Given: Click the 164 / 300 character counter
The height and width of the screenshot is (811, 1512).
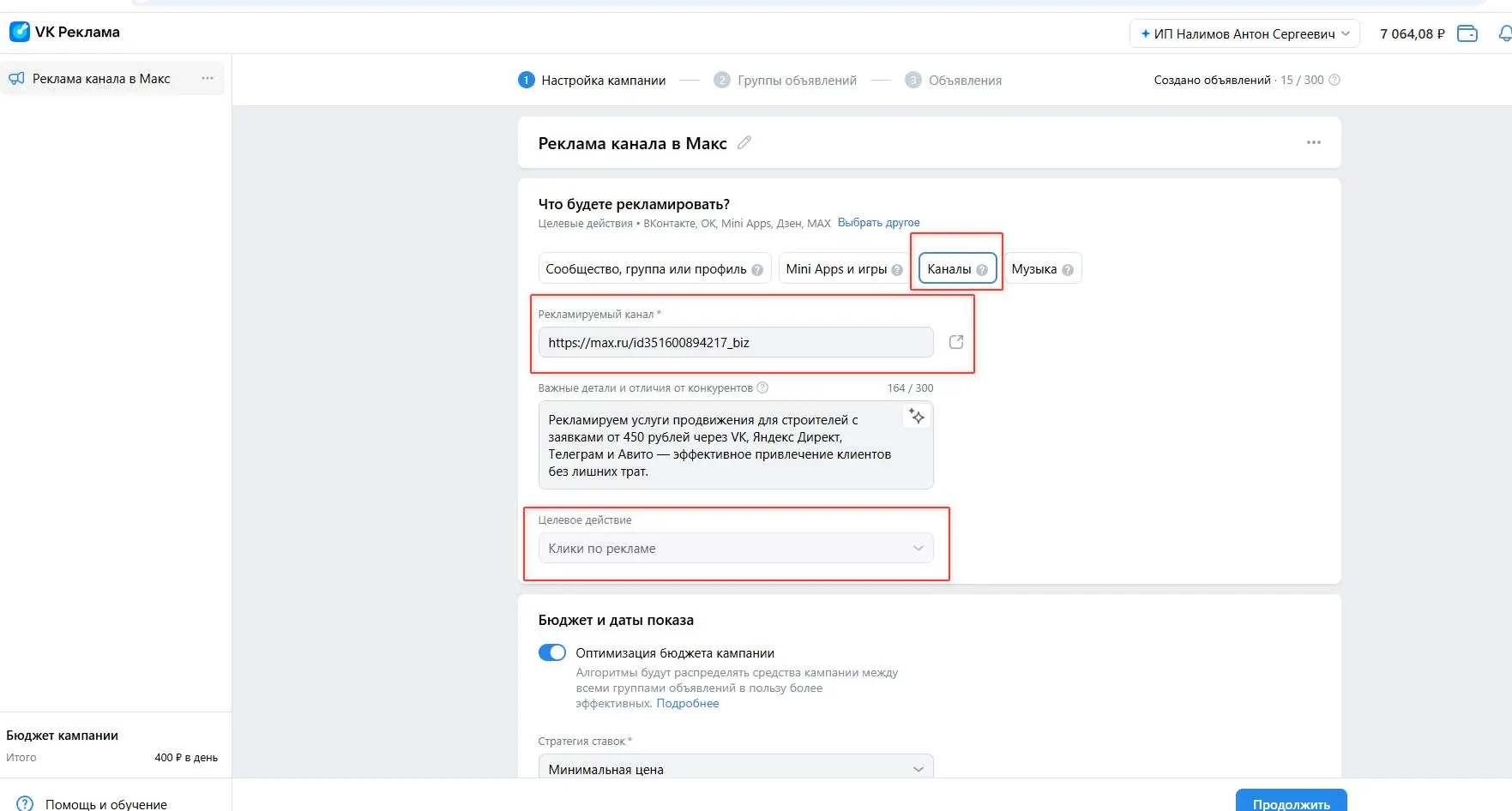Looking at the screenshot, I should [x=910, y=387].
